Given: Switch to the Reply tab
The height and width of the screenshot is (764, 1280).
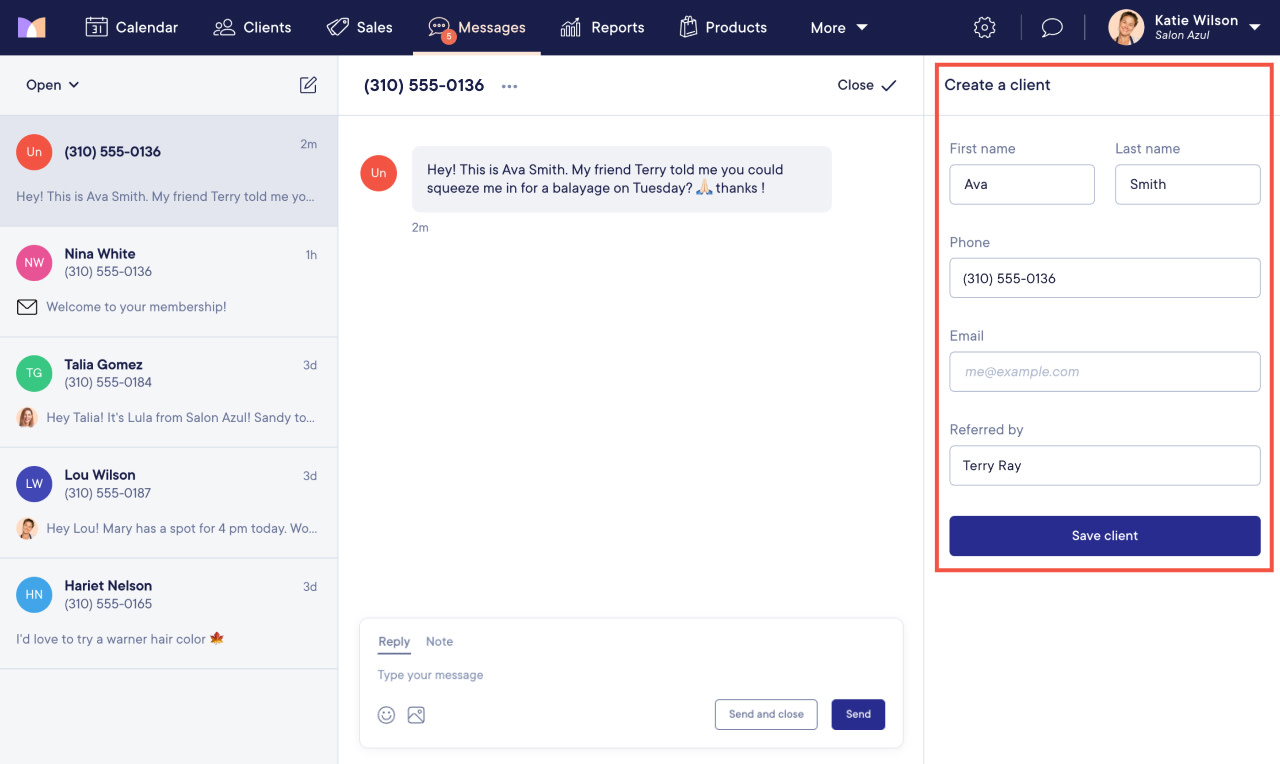Looking at the screenshot, I should pyautogui.click(x=394, y=642).
